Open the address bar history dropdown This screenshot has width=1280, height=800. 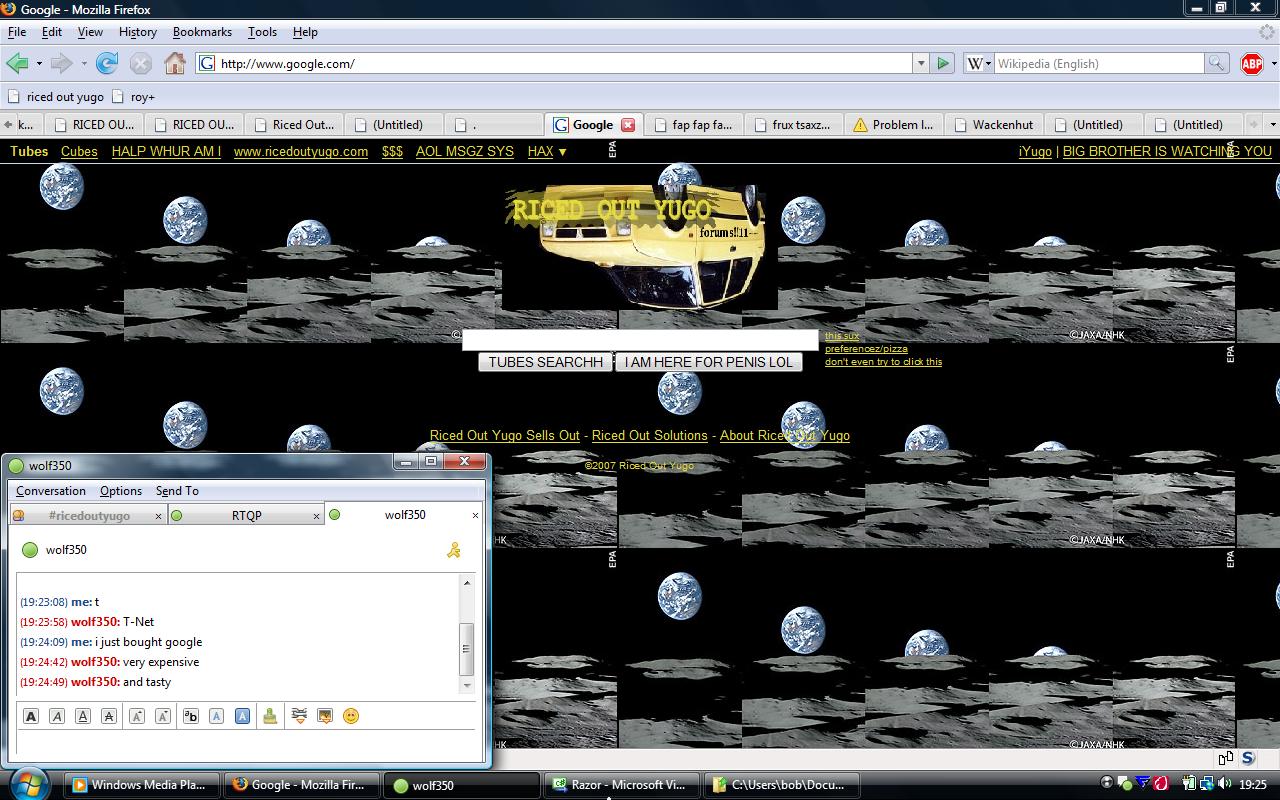(x=920, y=63)
